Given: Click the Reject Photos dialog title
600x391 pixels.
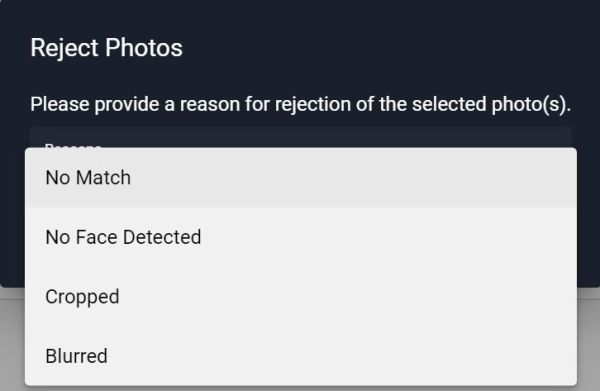Looking at the screenshot, I should pos(106,48).
